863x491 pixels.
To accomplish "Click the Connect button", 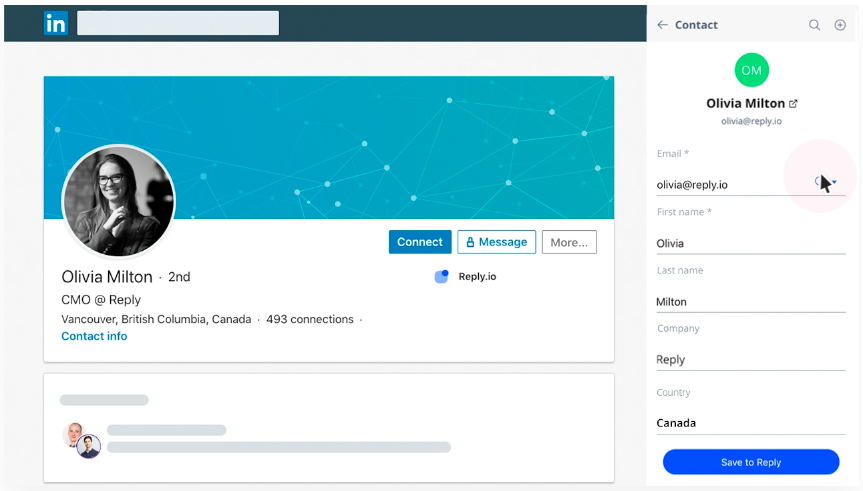I will (420, 242).
